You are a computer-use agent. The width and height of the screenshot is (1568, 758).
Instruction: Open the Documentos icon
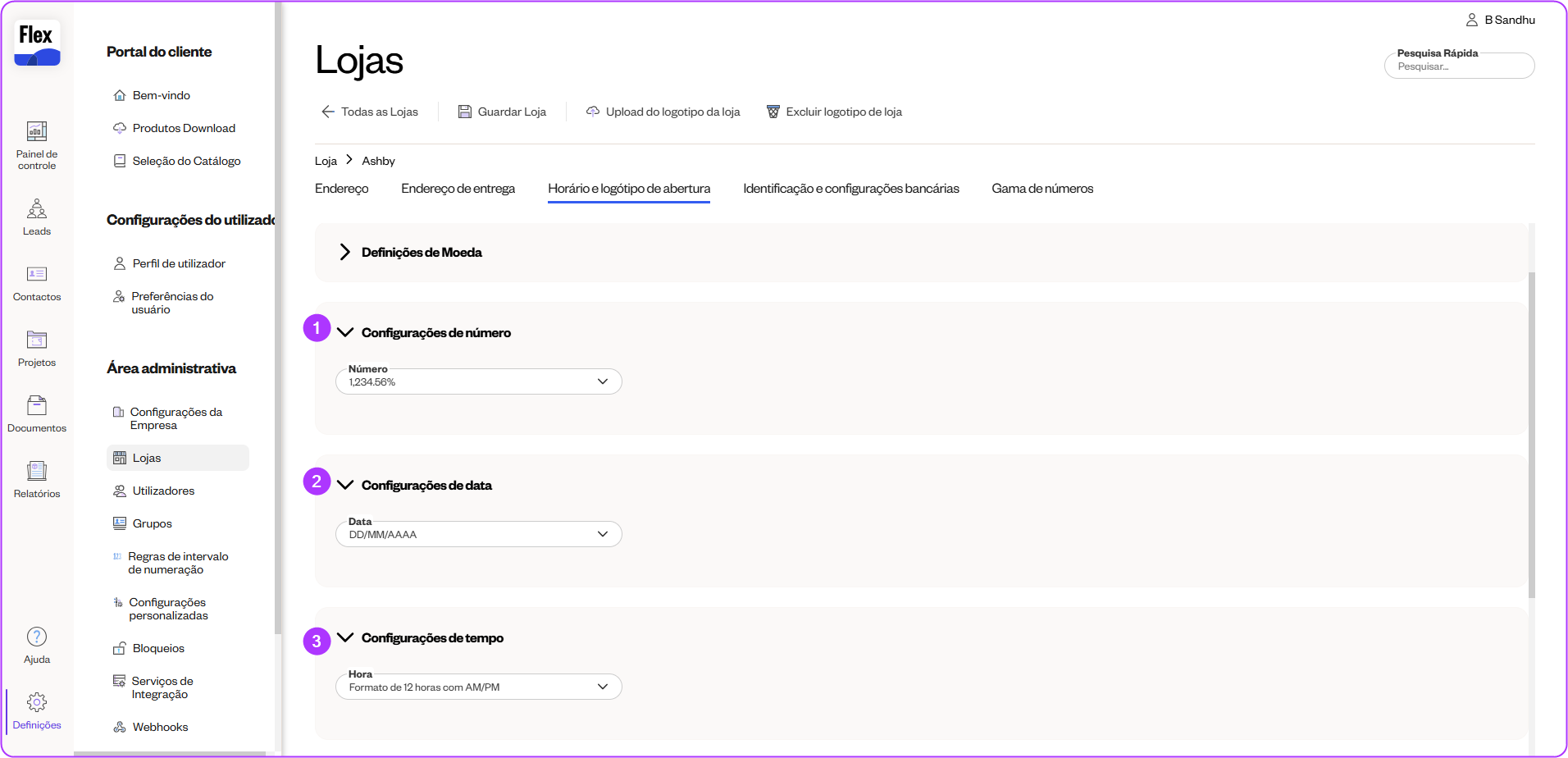37,406
